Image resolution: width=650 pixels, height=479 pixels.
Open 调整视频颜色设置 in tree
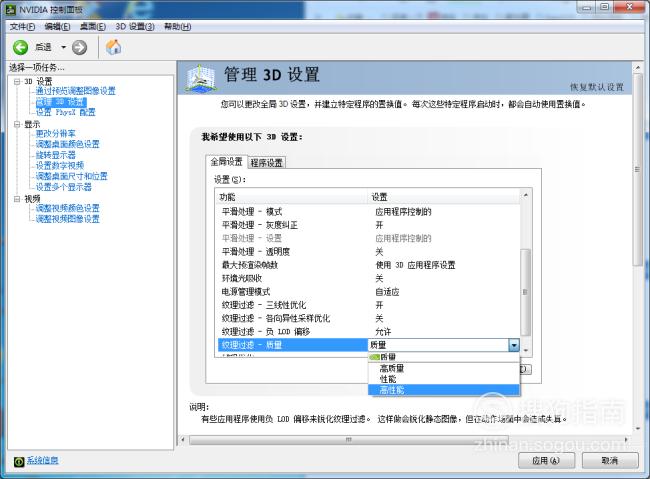pyautogui.click(x=68, y=208)
